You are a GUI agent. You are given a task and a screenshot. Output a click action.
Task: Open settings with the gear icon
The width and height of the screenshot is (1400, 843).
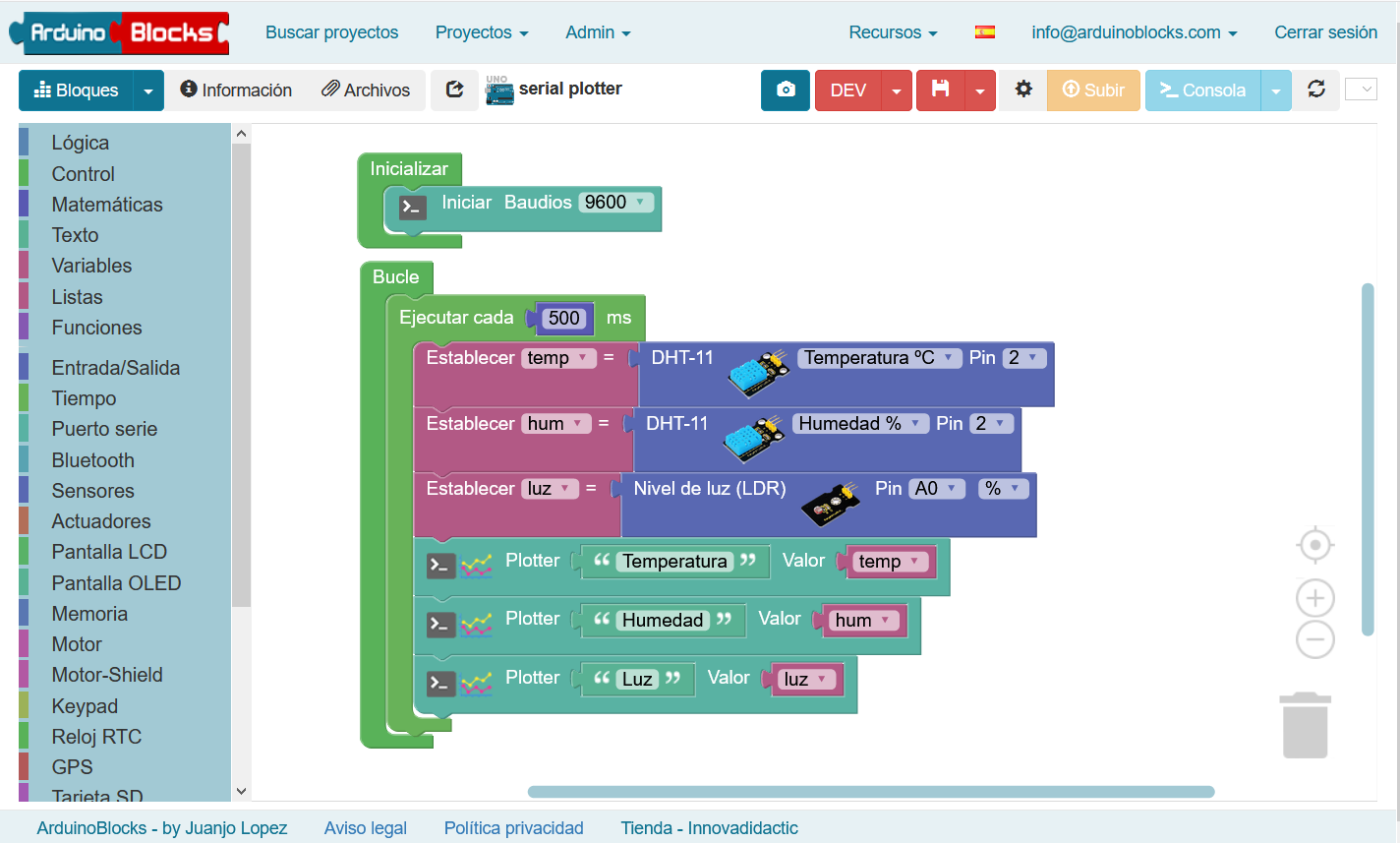(1023, 90)
